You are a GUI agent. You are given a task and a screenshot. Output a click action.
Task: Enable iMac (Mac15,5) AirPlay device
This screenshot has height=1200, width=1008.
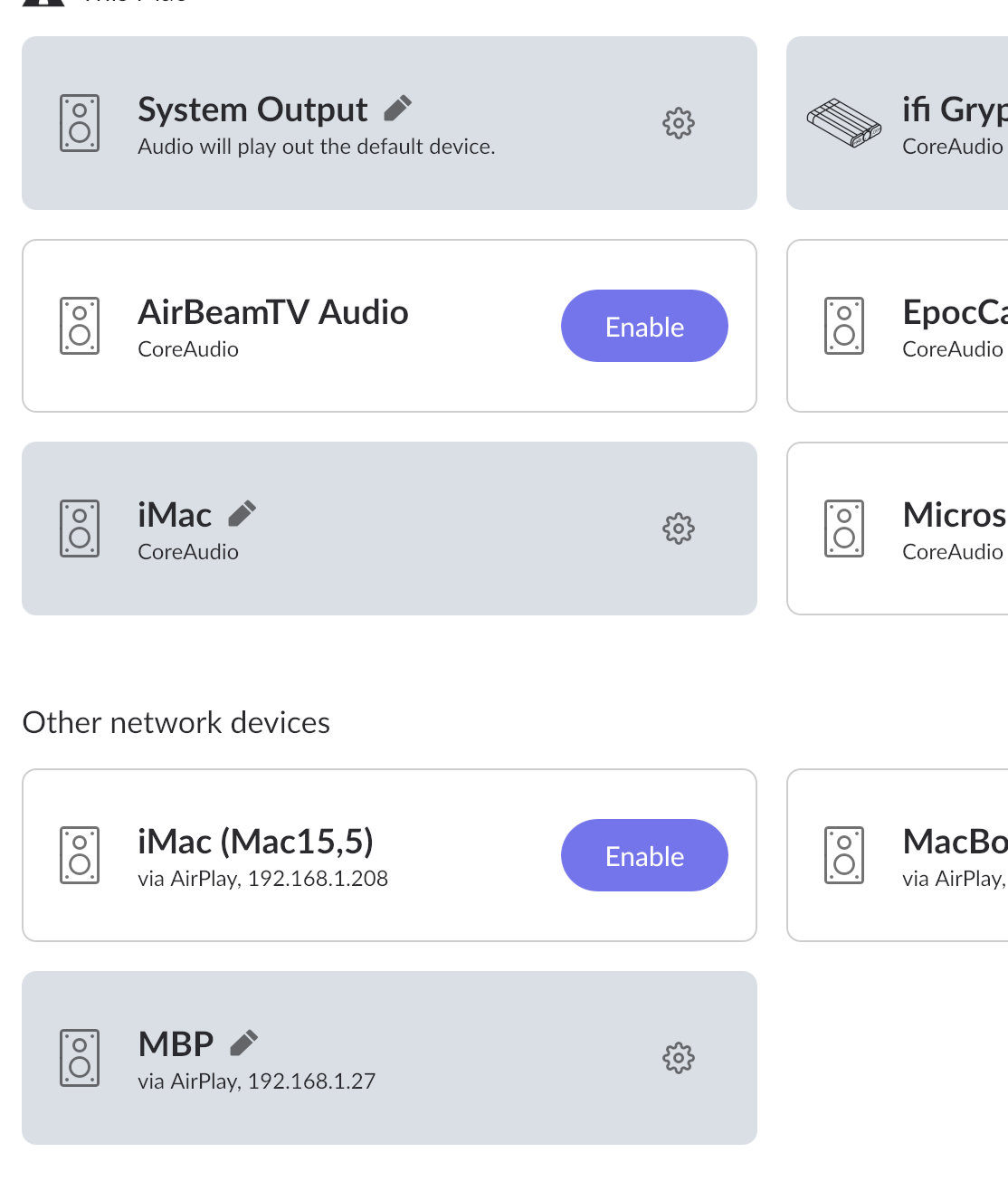pyautogui.click(x=644, y=855)
